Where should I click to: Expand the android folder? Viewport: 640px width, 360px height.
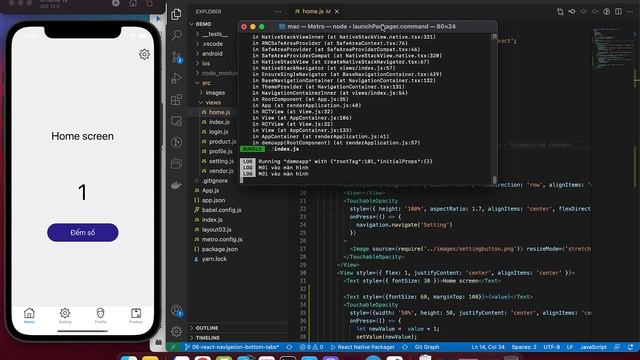[x=212, y=53]
